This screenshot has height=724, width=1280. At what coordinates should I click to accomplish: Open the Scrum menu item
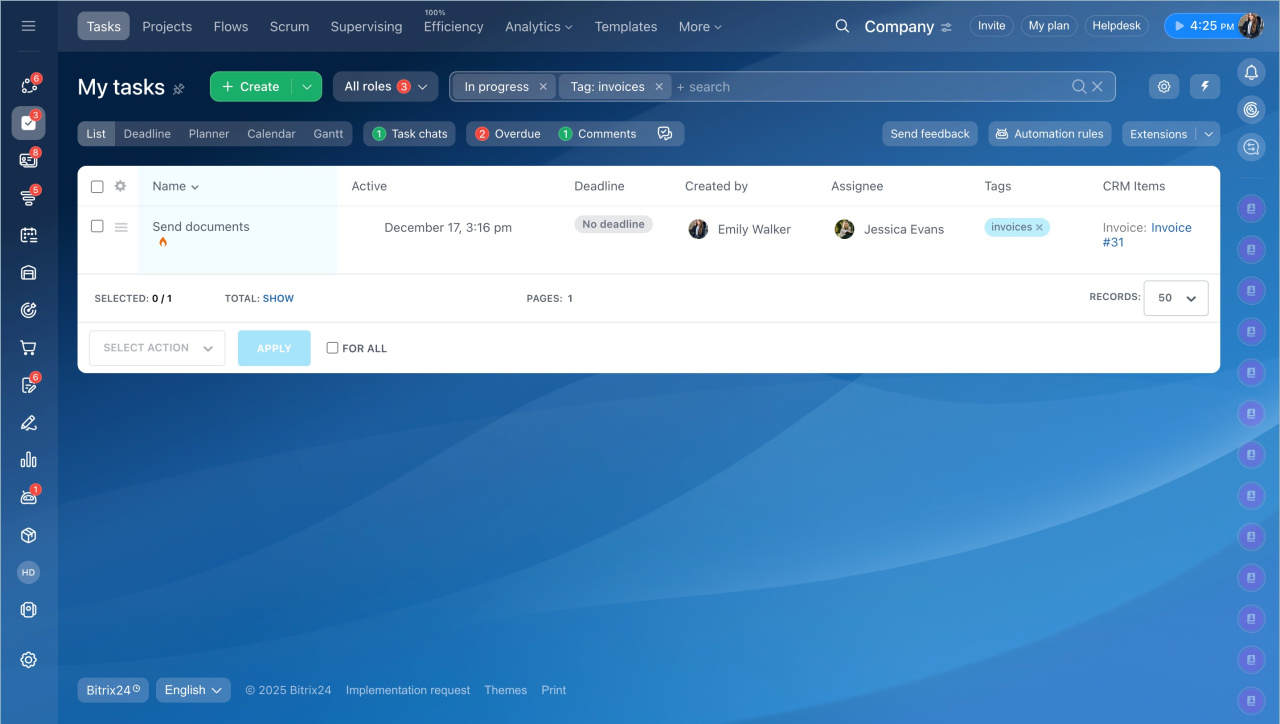tap(289, 26)
